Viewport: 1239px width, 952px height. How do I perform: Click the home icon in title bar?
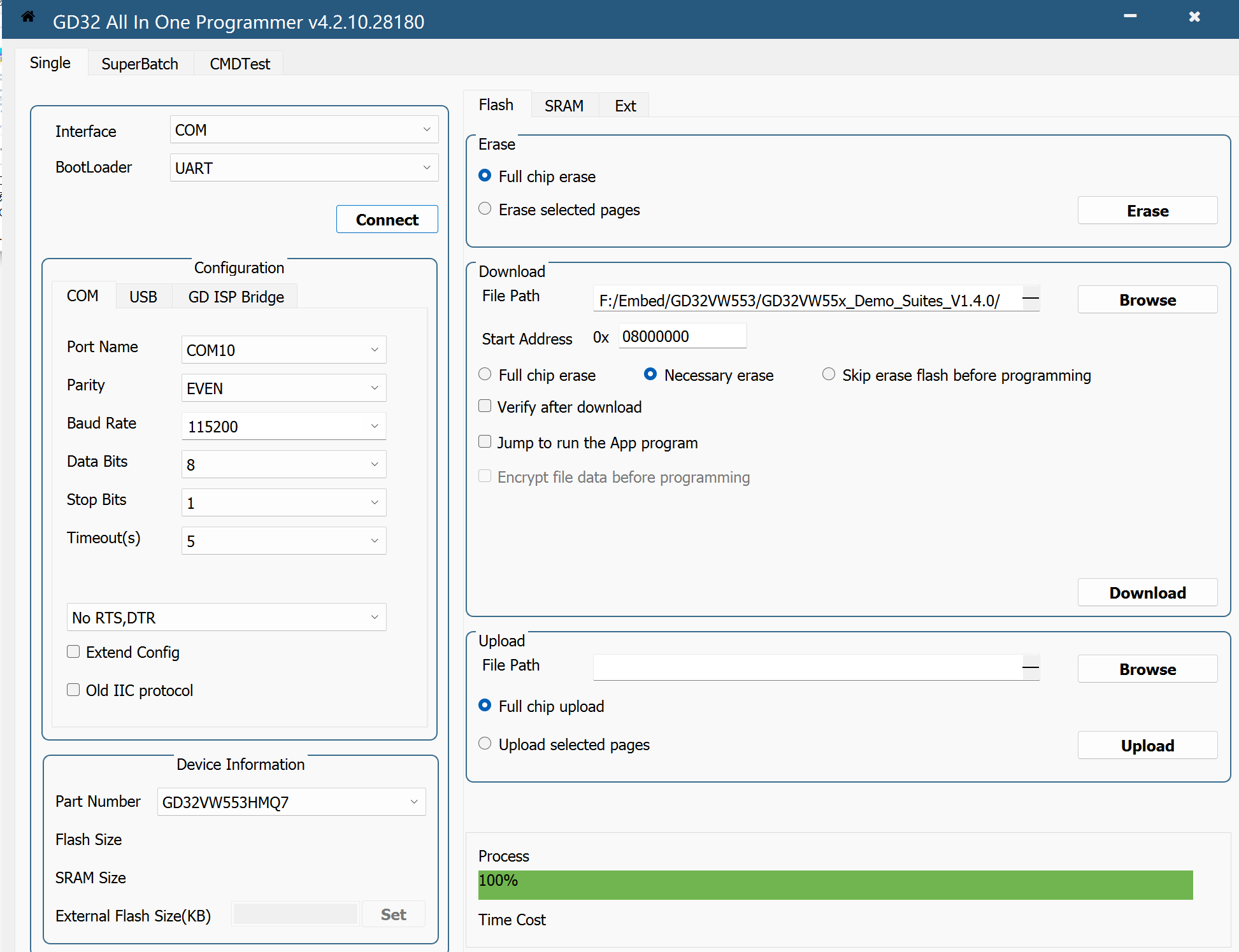[x=28, y=17]
